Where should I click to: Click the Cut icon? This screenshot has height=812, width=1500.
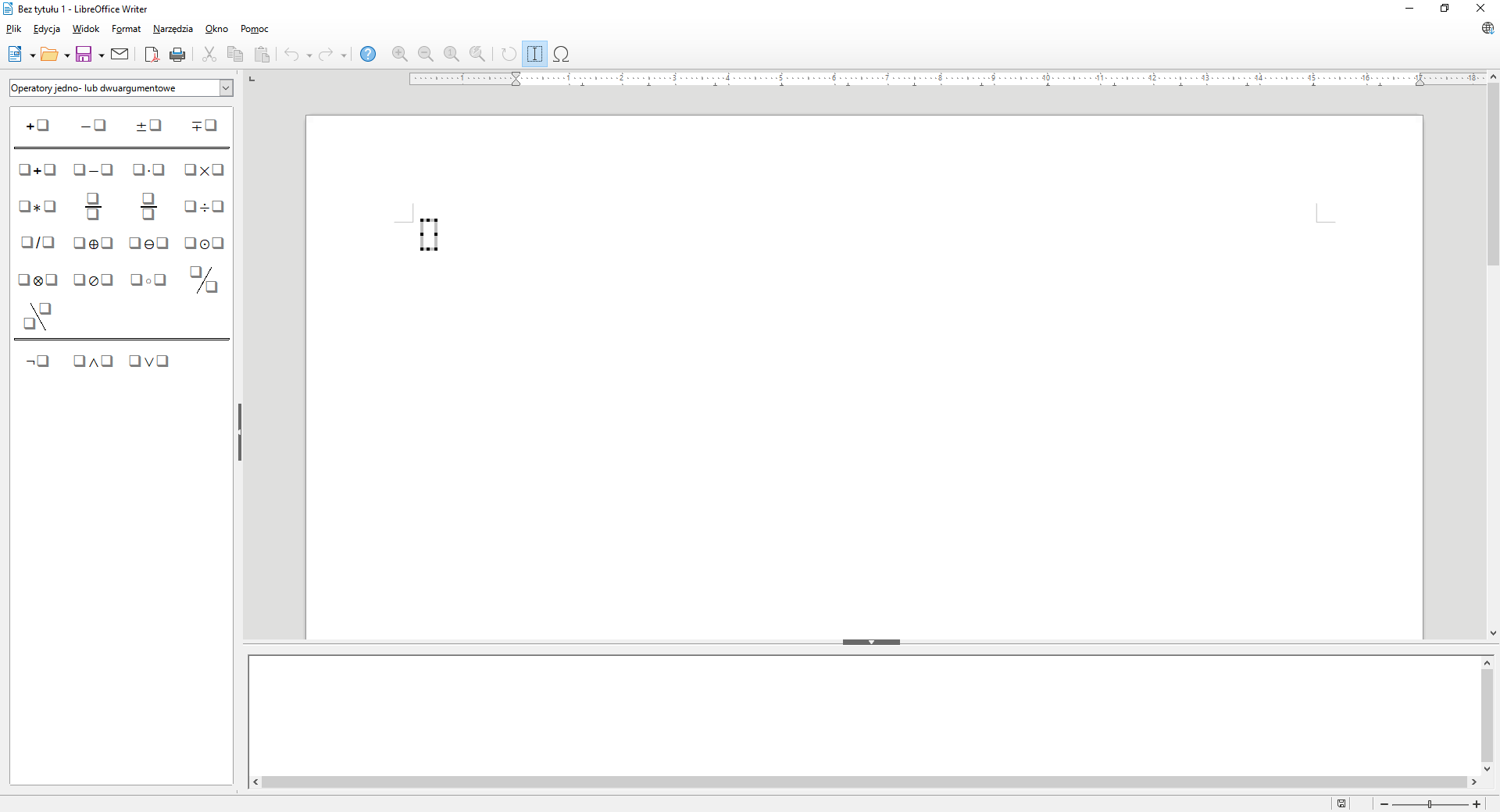(209, 54)
